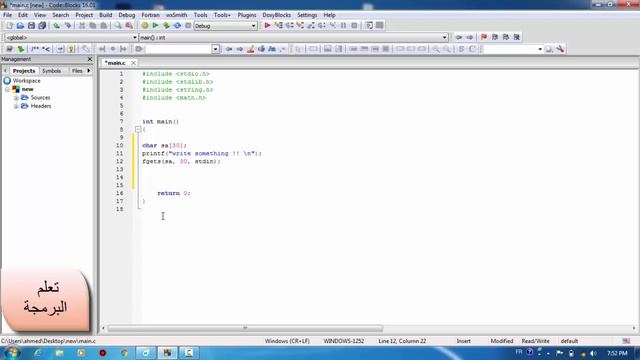Click the Step into debug icon

coord(300,26)
